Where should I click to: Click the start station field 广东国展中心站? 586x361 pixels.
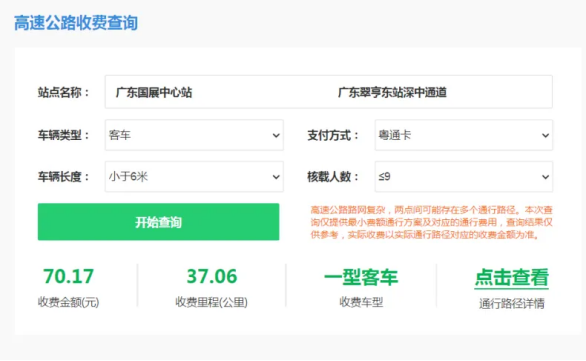154,92
